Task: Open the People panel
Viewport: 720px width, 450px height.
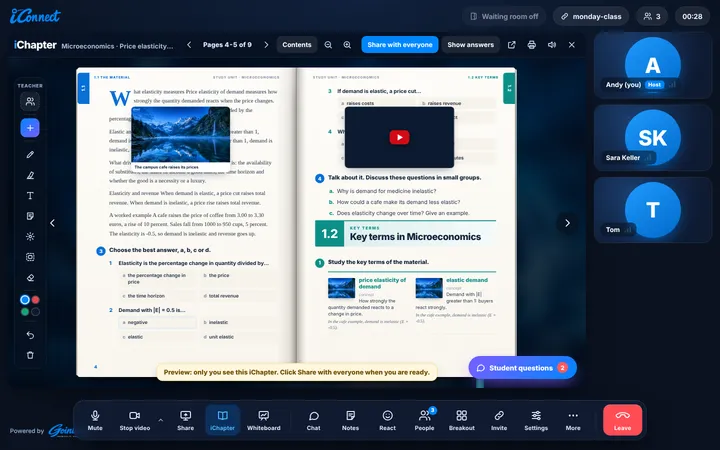Action: pyautogui.click(x=424, y=421)
